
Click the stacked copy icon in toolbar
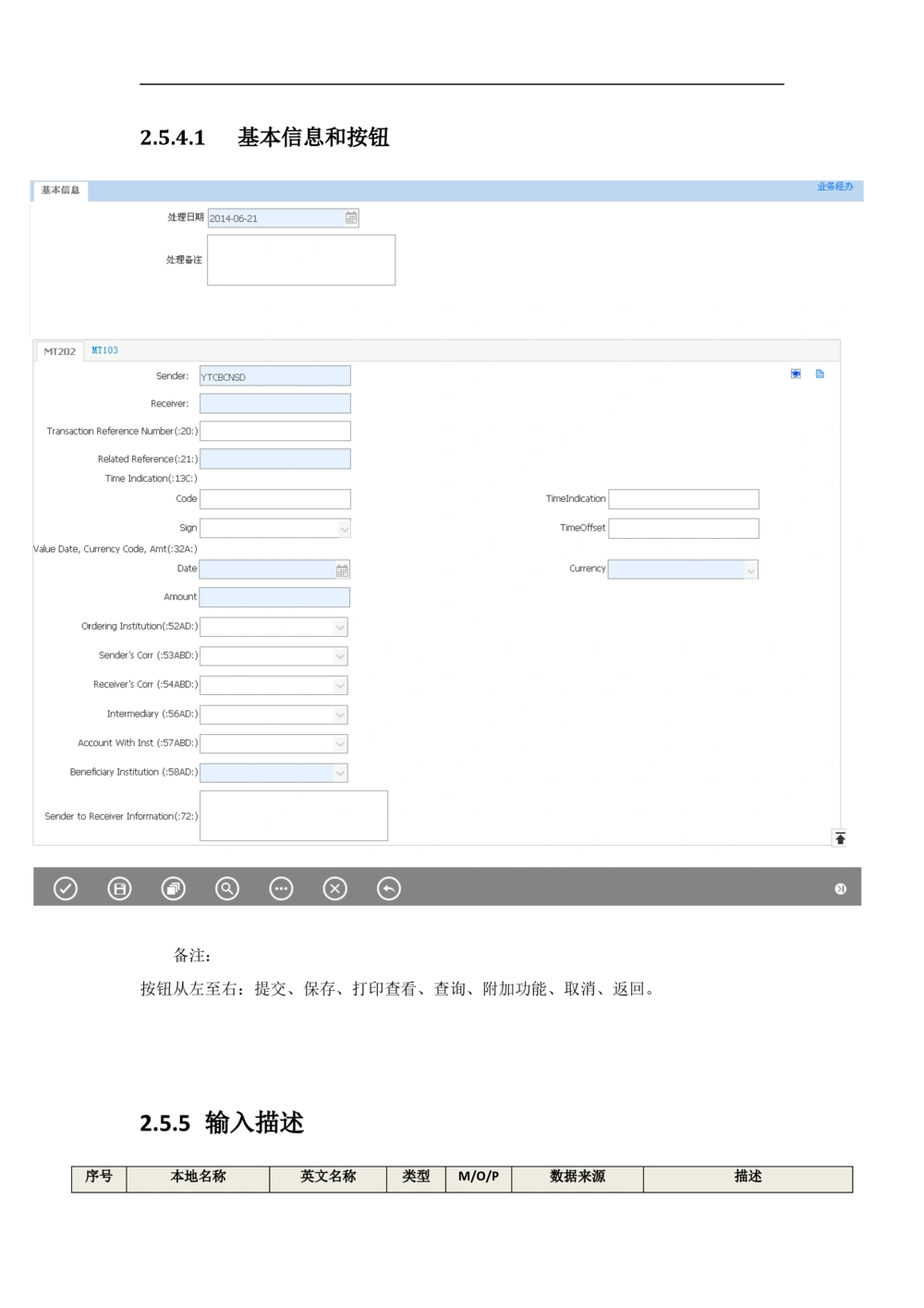point(173,888)
